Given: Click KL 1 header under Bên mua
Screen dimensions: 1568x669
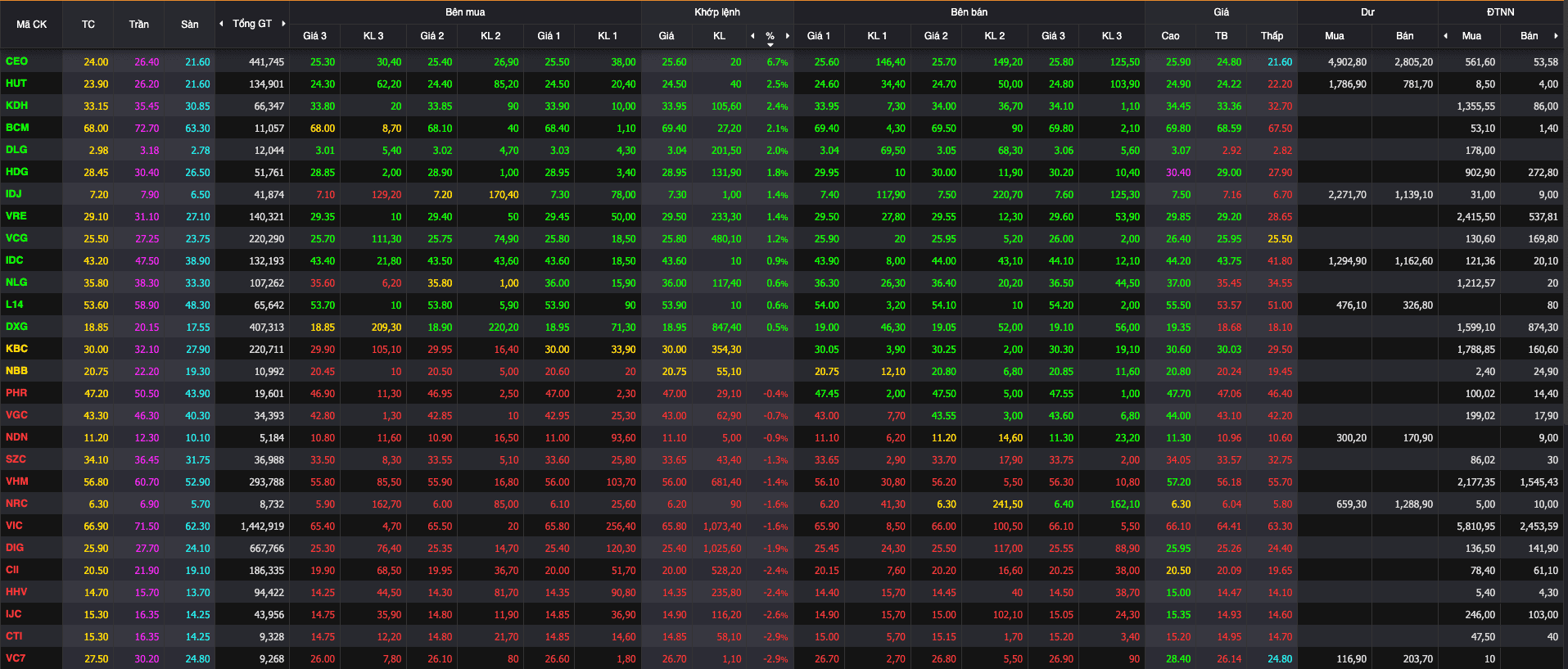Looking at the screenshot, I should point(608,36).
